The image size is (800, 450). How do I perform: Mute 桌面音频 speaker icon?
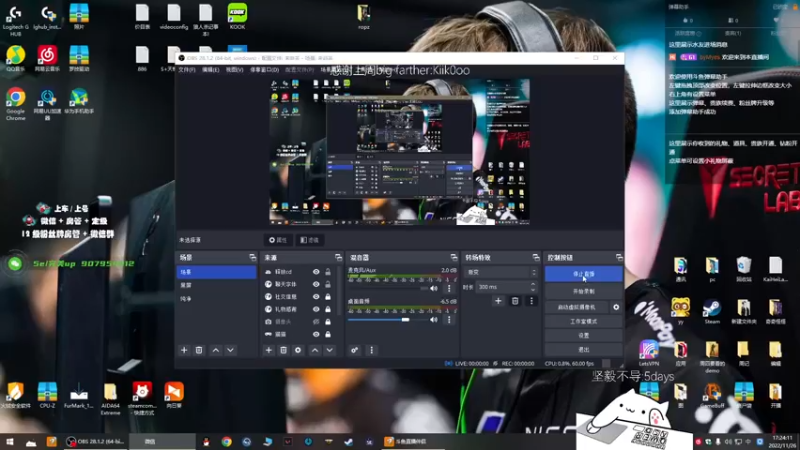coord(434,320)
